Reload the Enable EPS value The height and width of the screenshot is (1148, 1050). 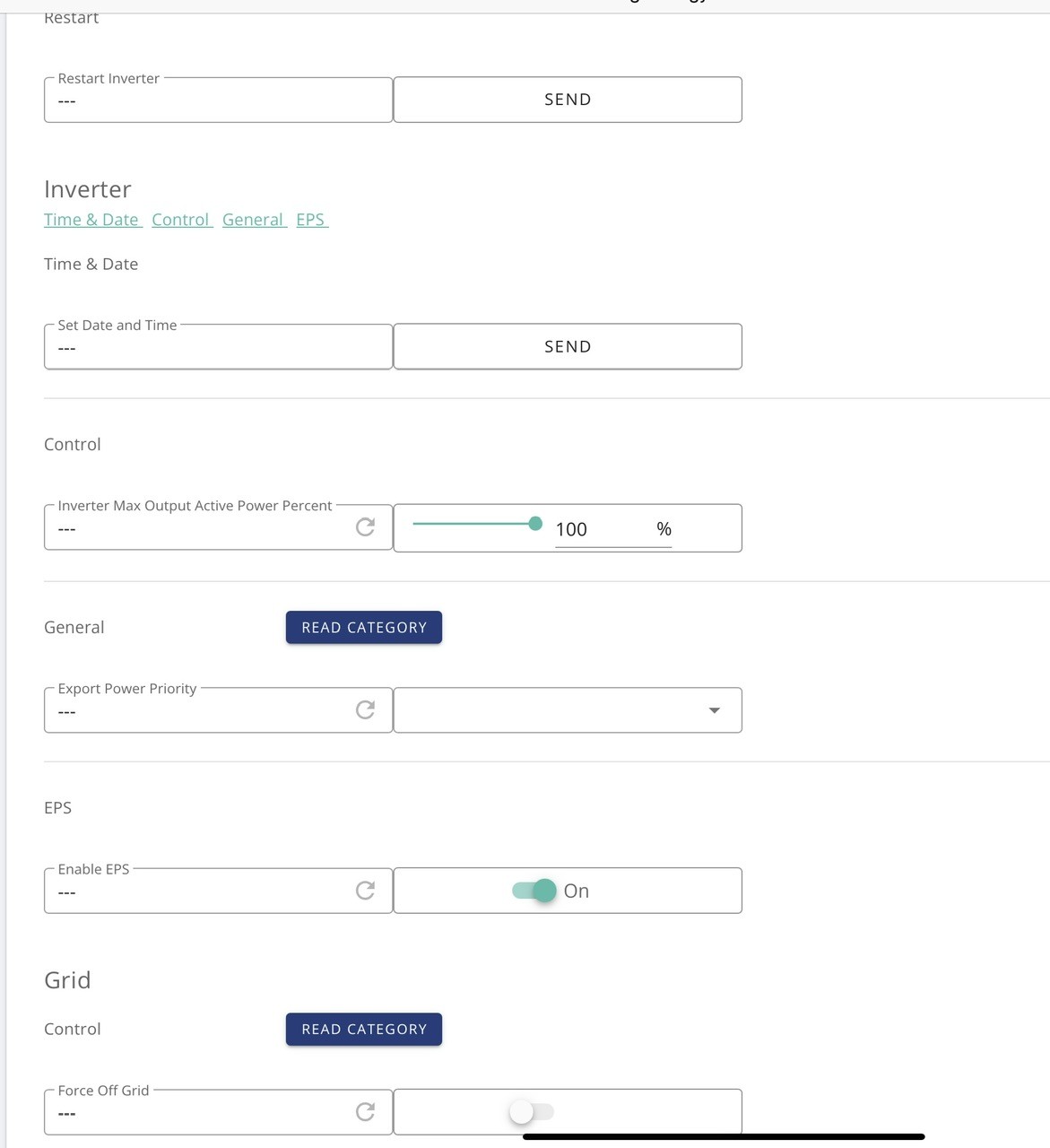pos(365,891)
